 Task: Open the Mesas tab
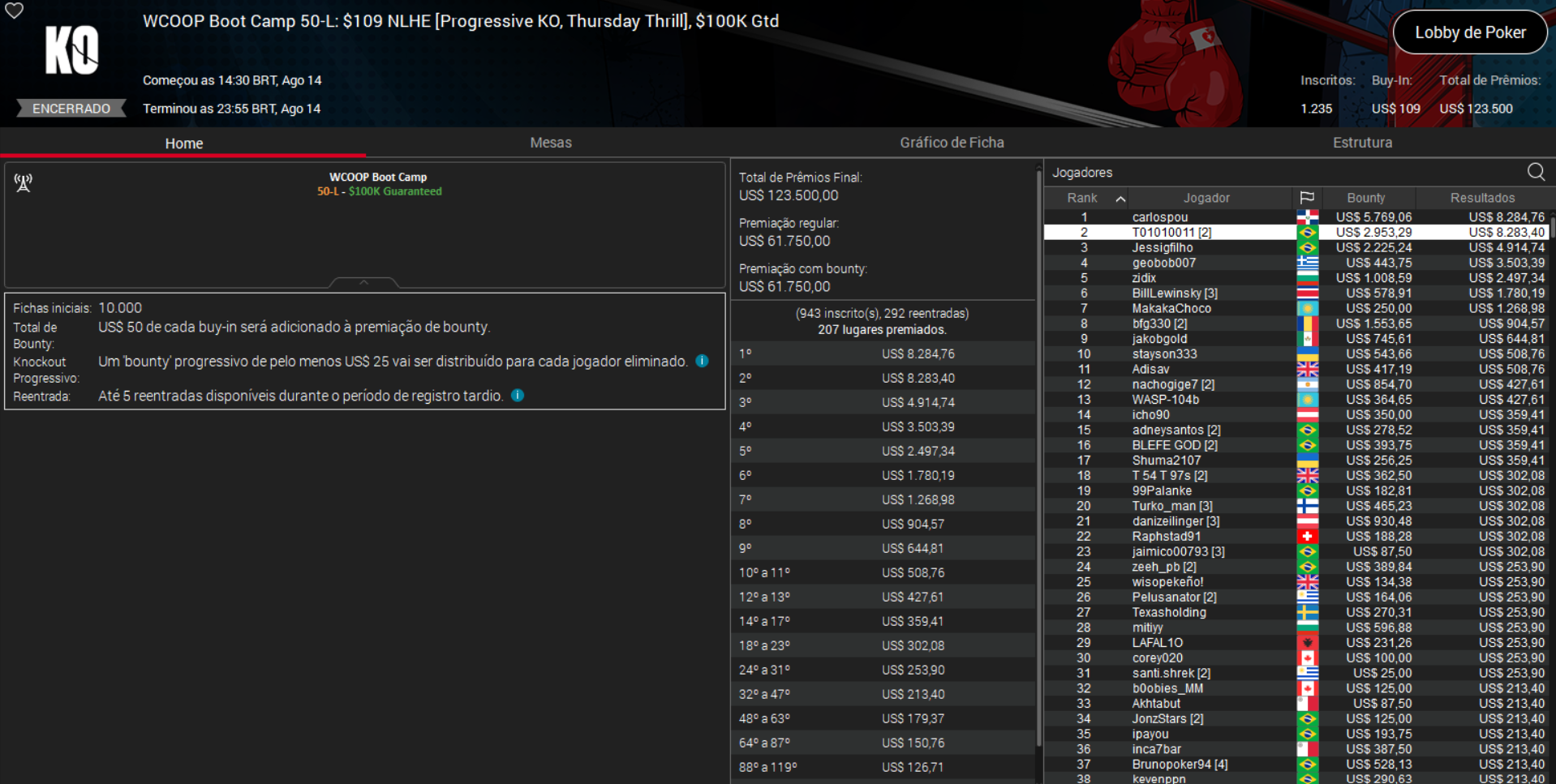pyautogui.click(x=551, y=143)
